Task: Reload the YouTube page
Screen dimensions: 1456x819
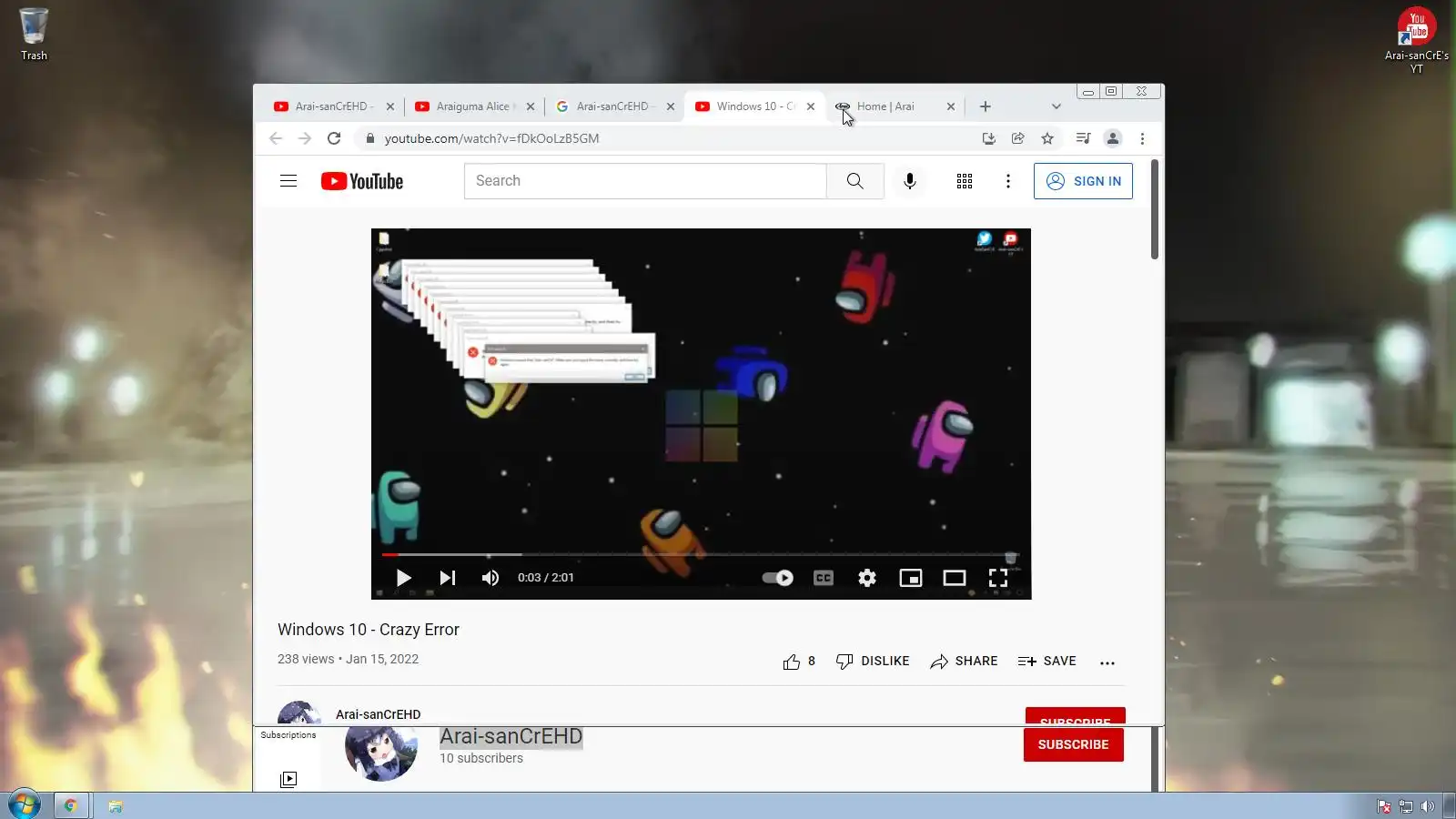Action: click(334, 138)
